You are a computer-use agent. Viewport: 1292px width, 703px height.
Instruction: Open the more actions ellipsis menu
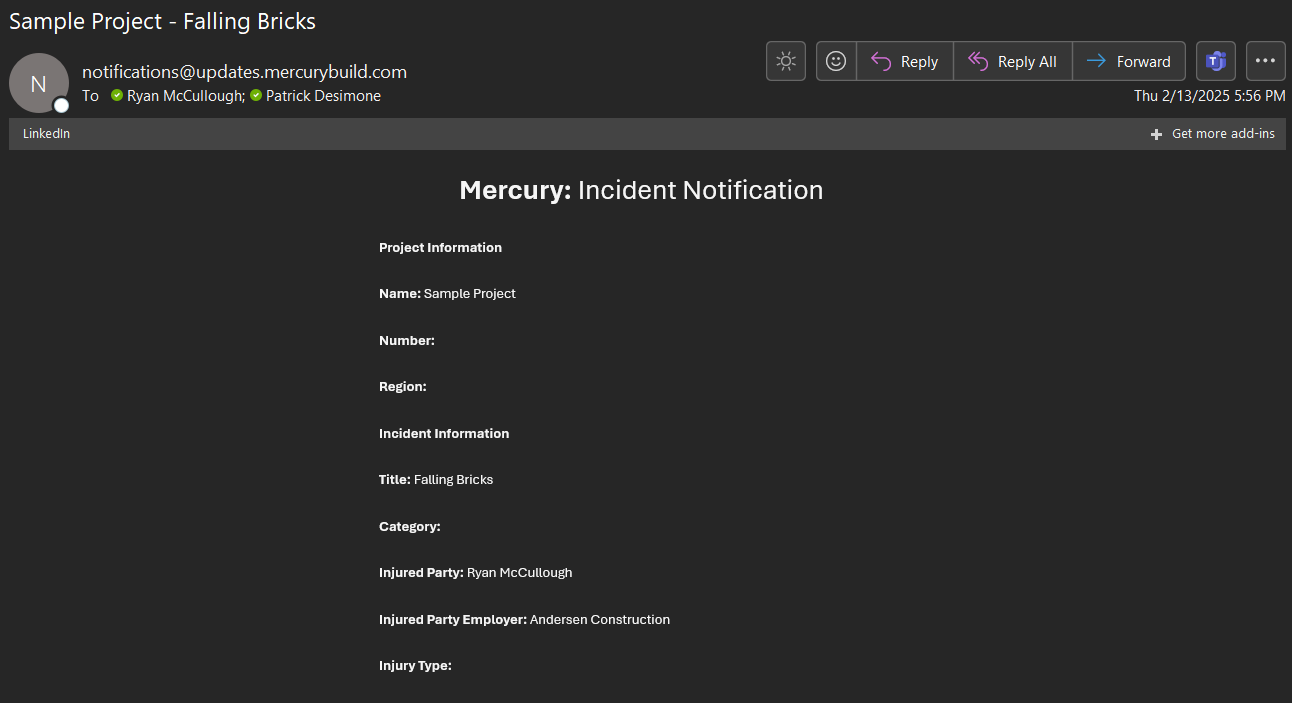[1265, 61]
